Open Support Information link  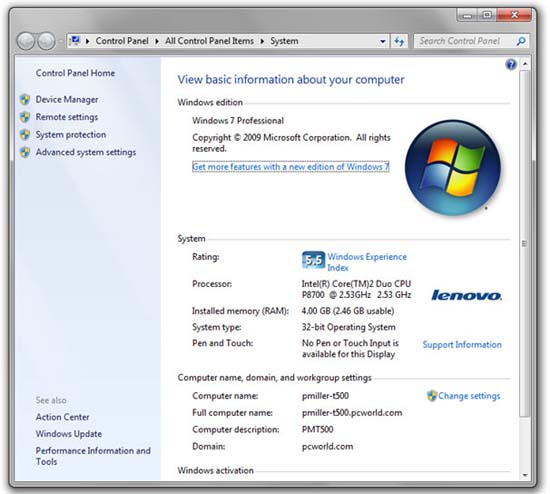[462, 345]
